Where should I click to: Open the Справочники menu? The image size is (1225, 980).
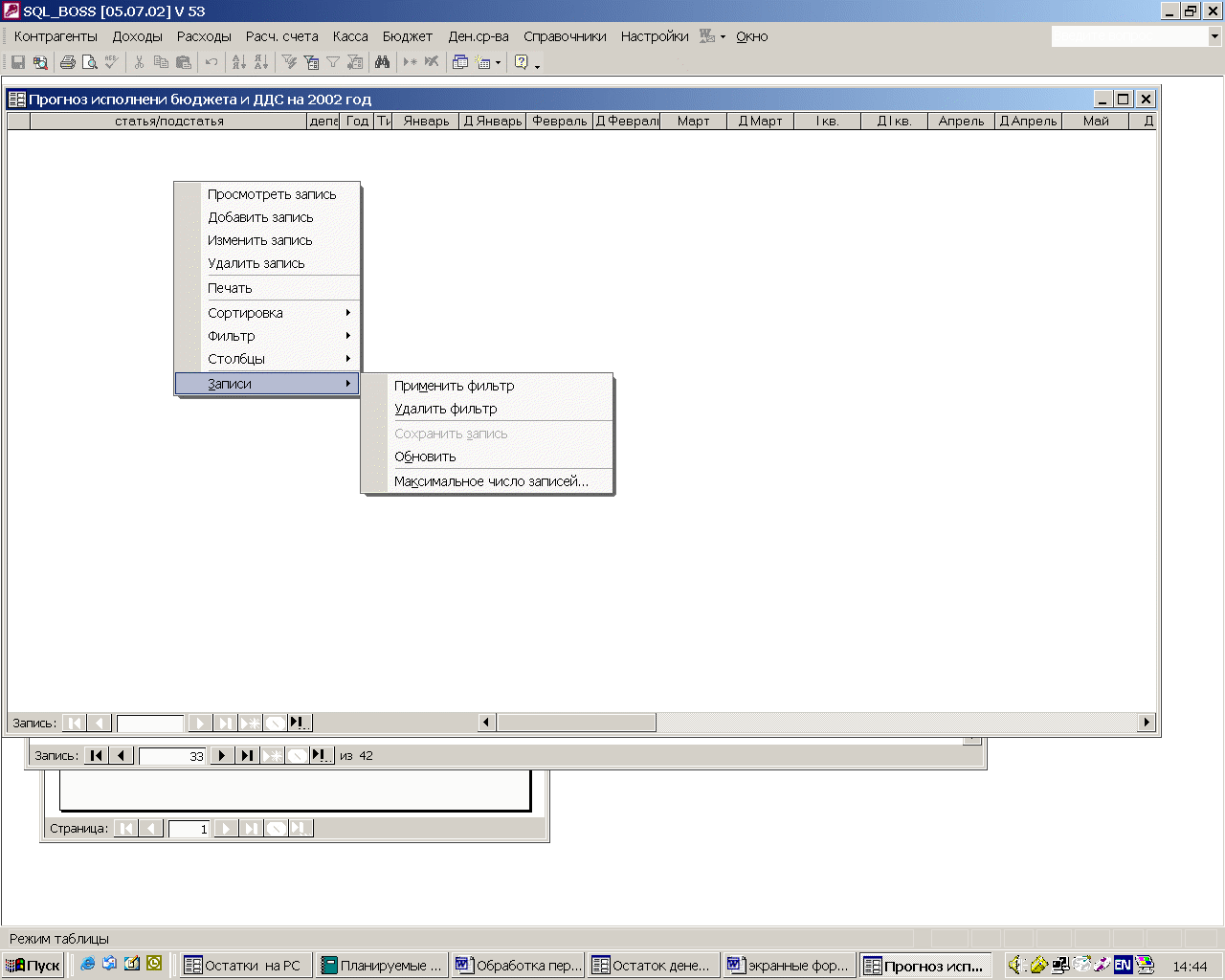(565, 36)
